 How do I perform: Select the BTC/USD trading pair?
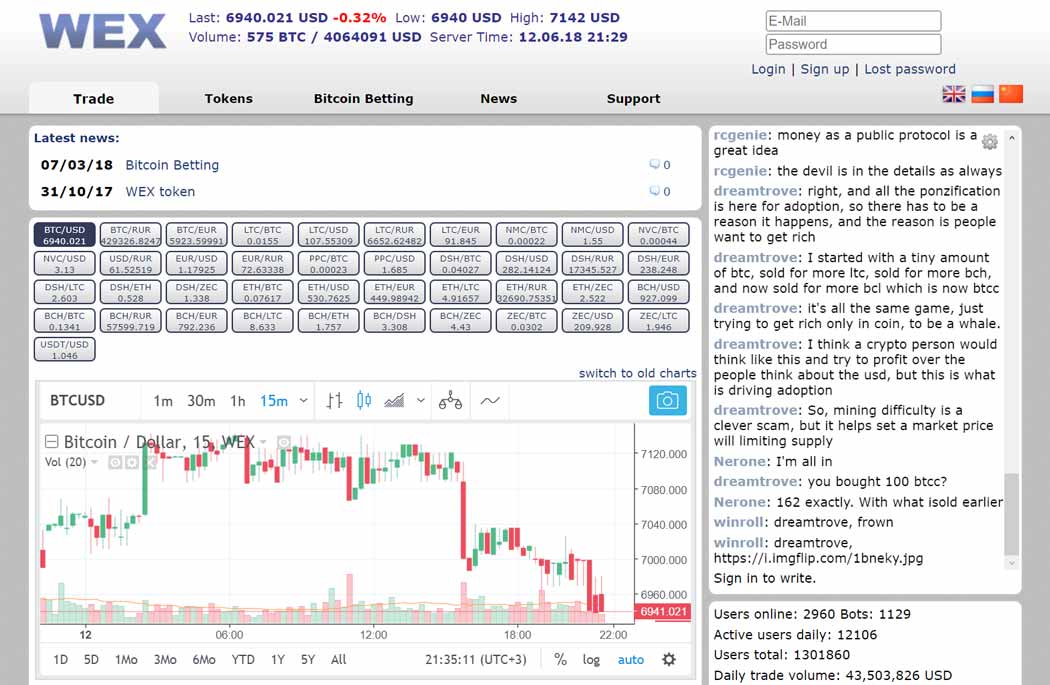tap(64, 235)
